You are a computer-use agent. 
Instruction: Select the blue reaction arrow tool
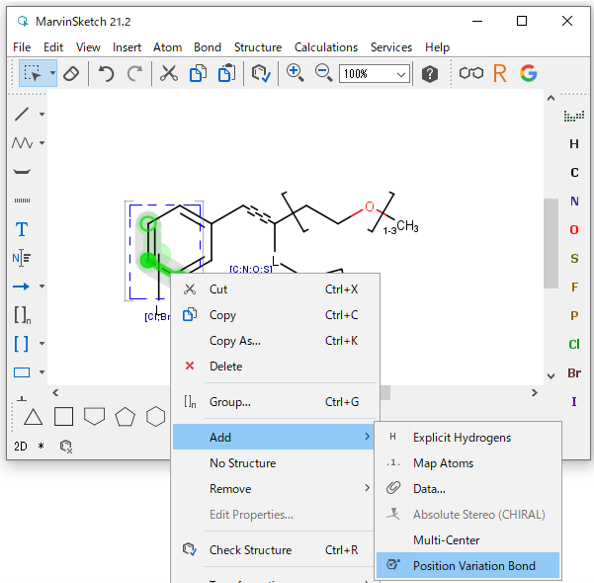point(21,286)
